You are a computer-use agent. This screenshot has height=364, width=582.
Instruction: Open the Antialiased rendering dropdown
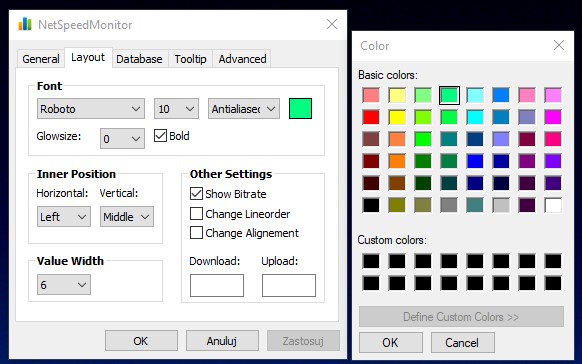coord(244,109)
